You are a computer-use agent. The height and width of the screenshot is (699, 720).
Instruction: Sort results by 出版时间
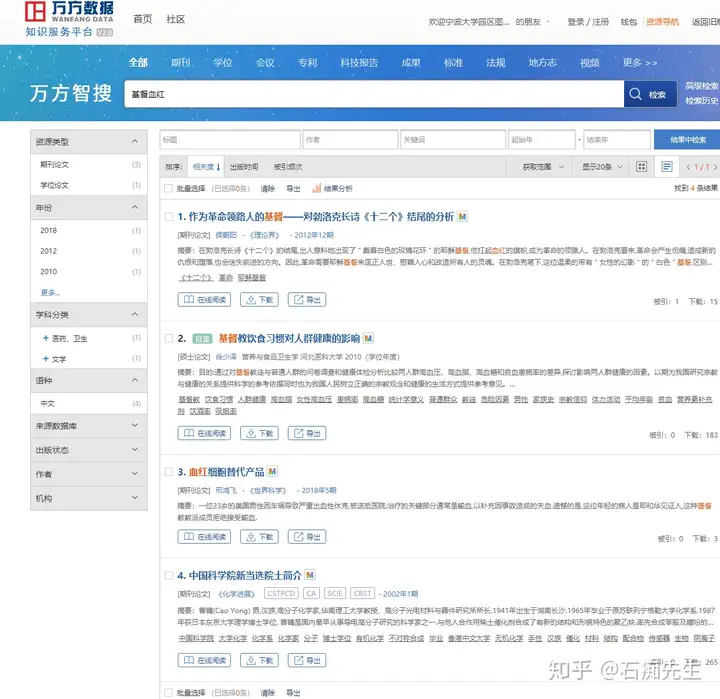pos(244,167)
